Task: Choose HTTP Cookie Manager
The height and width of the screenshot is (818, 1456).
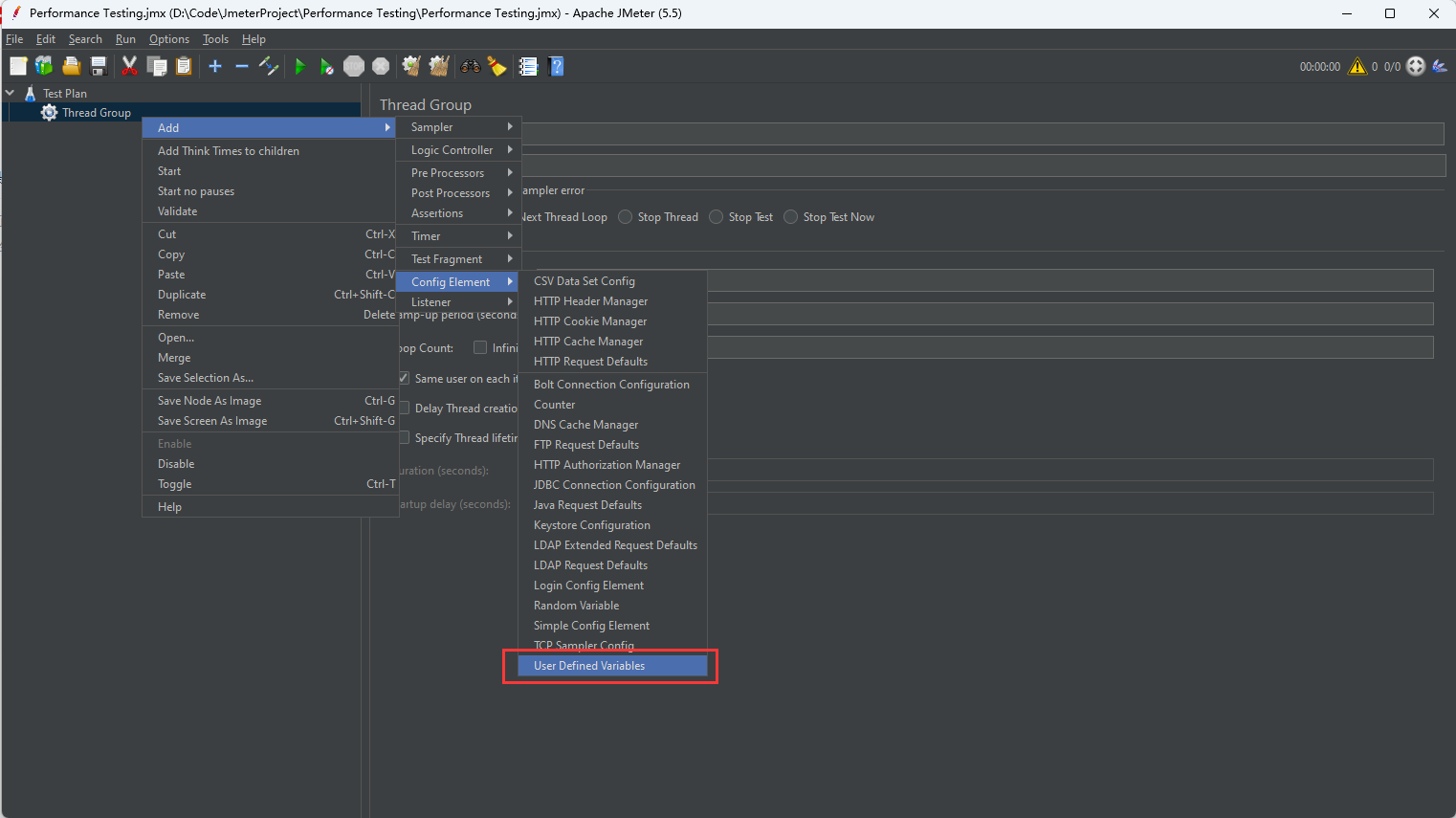Action: coord(612,321)
